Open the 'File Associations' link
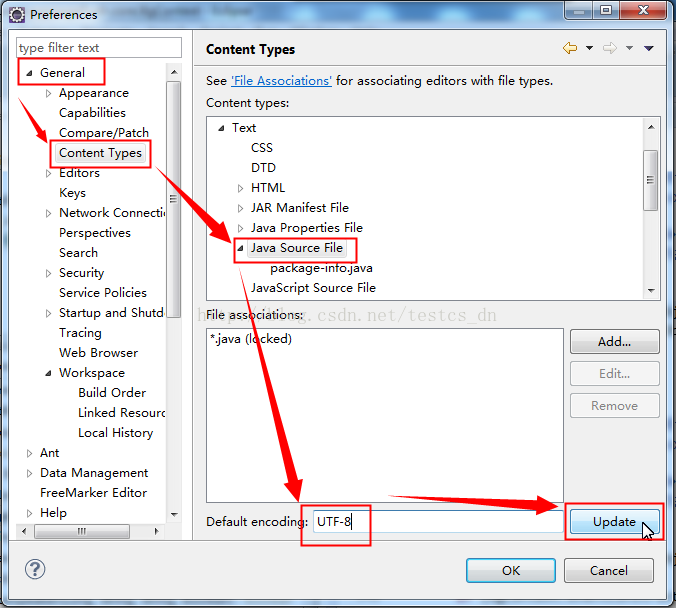This screenshot has width=676, height=608. (x=281, y=81)
